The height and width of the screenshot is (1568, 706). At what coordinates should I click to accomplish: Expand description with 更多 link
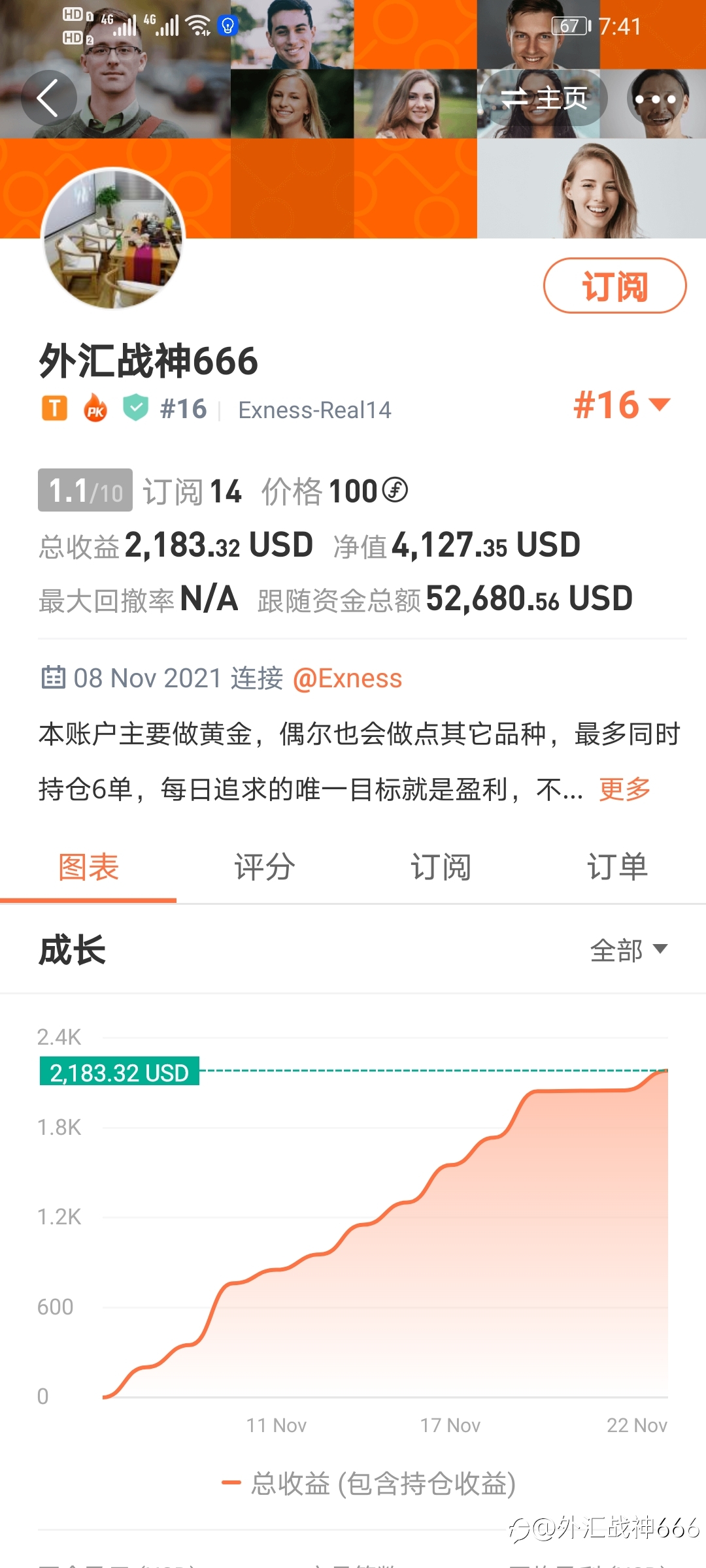pos(625,789)
